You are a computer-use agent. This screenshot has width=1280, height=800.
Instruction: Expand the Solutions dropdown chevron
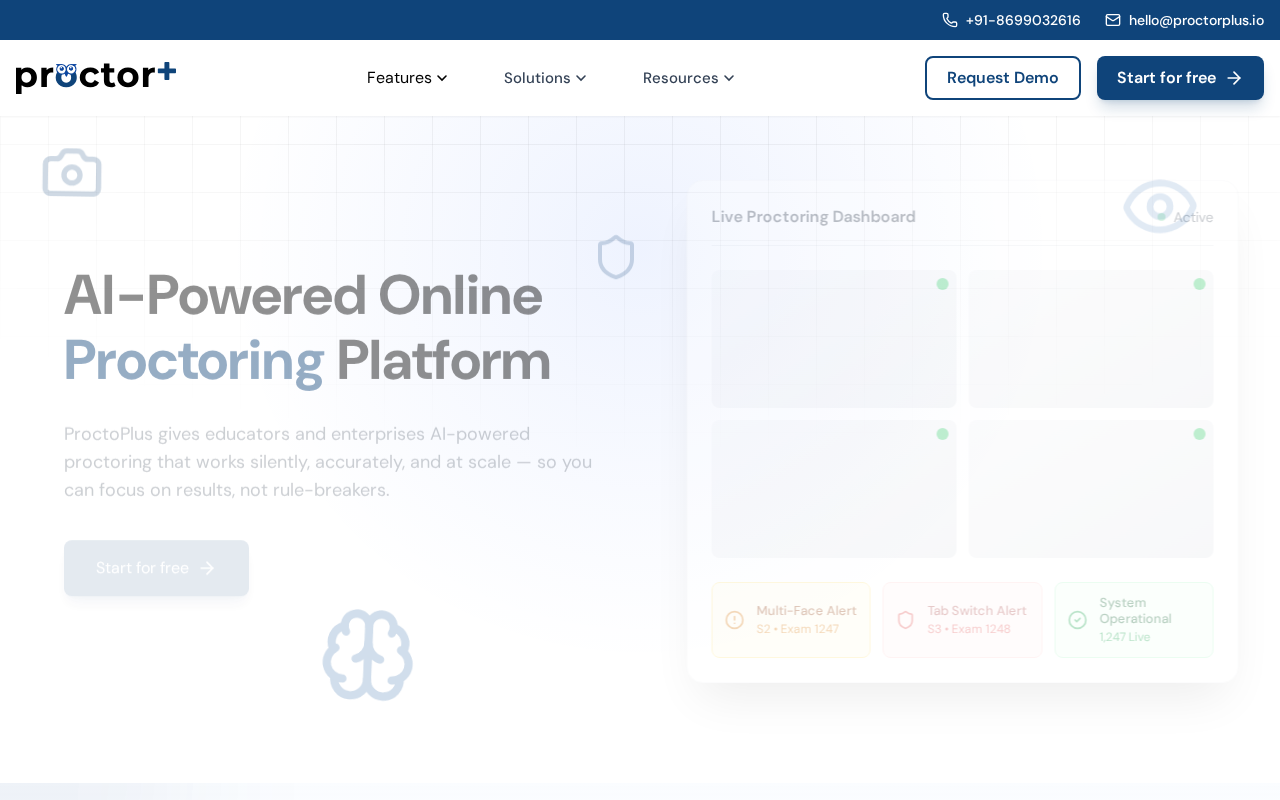coord(581,78)
